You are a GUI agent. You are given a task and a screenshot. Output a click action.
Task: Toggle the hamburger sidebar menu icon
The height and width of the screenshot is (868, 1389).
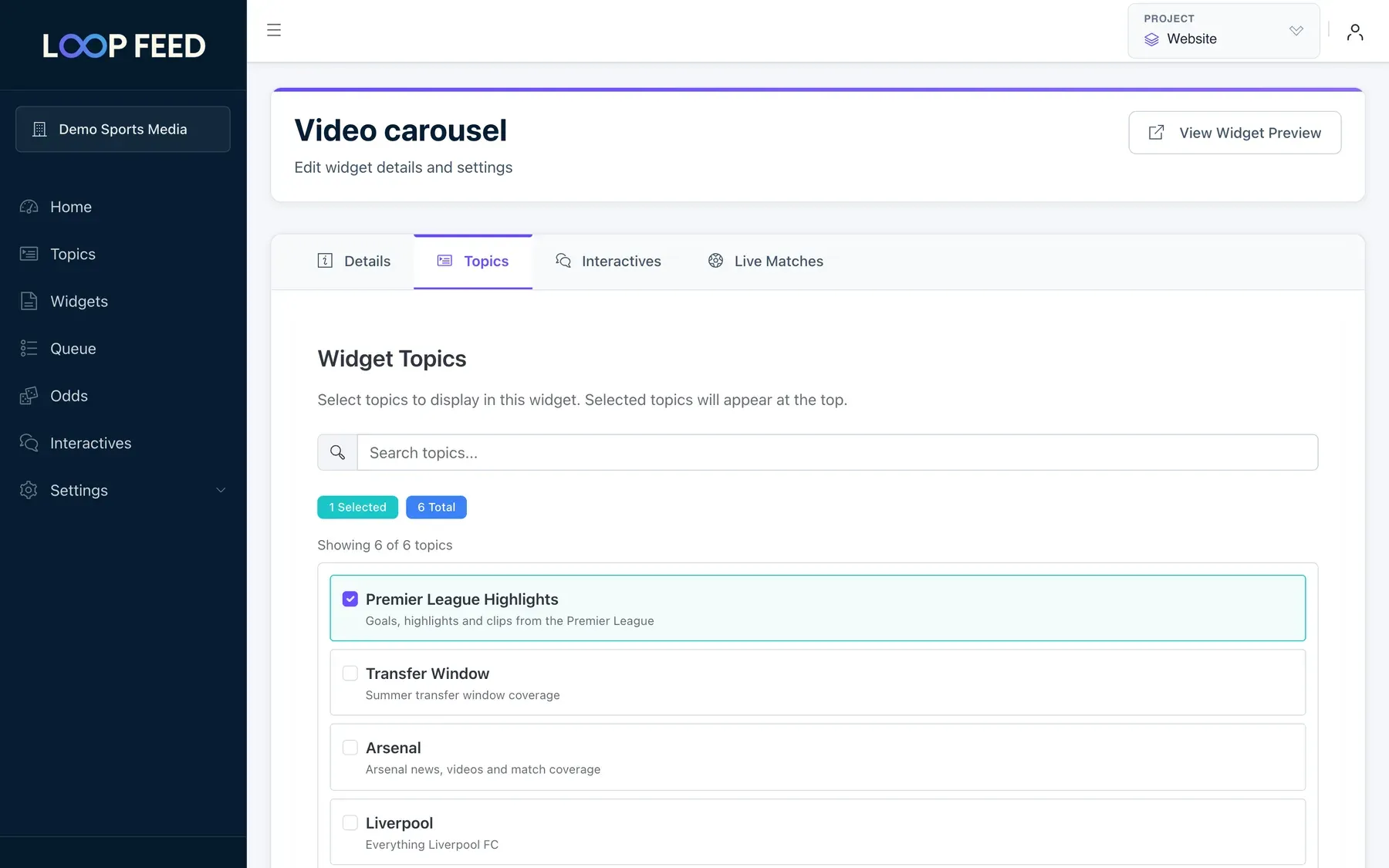click(274, 30)
